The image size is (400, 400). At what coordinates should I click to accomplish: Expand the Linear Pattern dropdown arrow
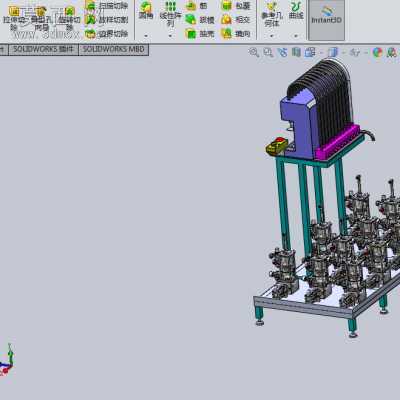(170, 35)
